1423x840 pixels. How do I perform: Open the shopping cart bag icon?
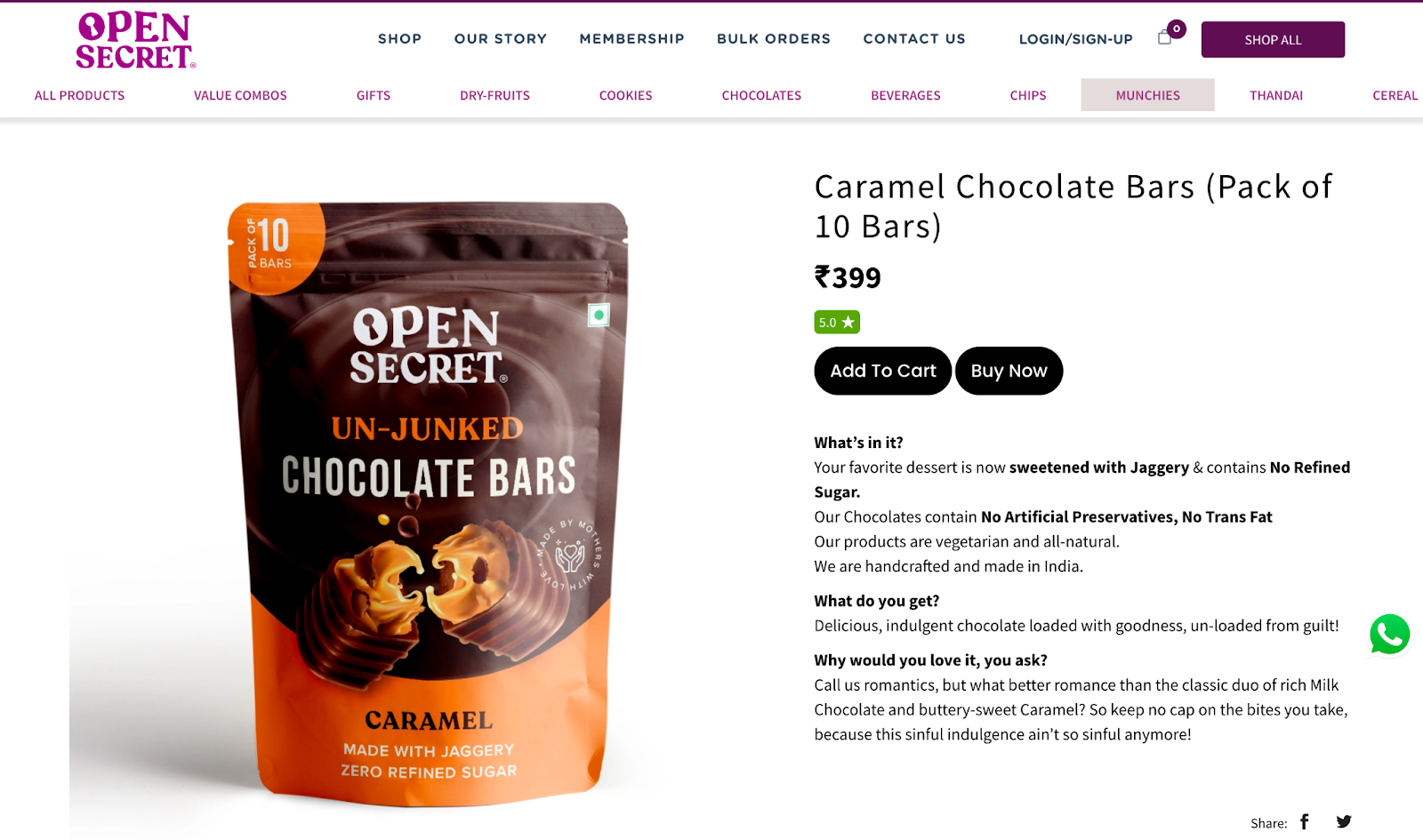1164,37
